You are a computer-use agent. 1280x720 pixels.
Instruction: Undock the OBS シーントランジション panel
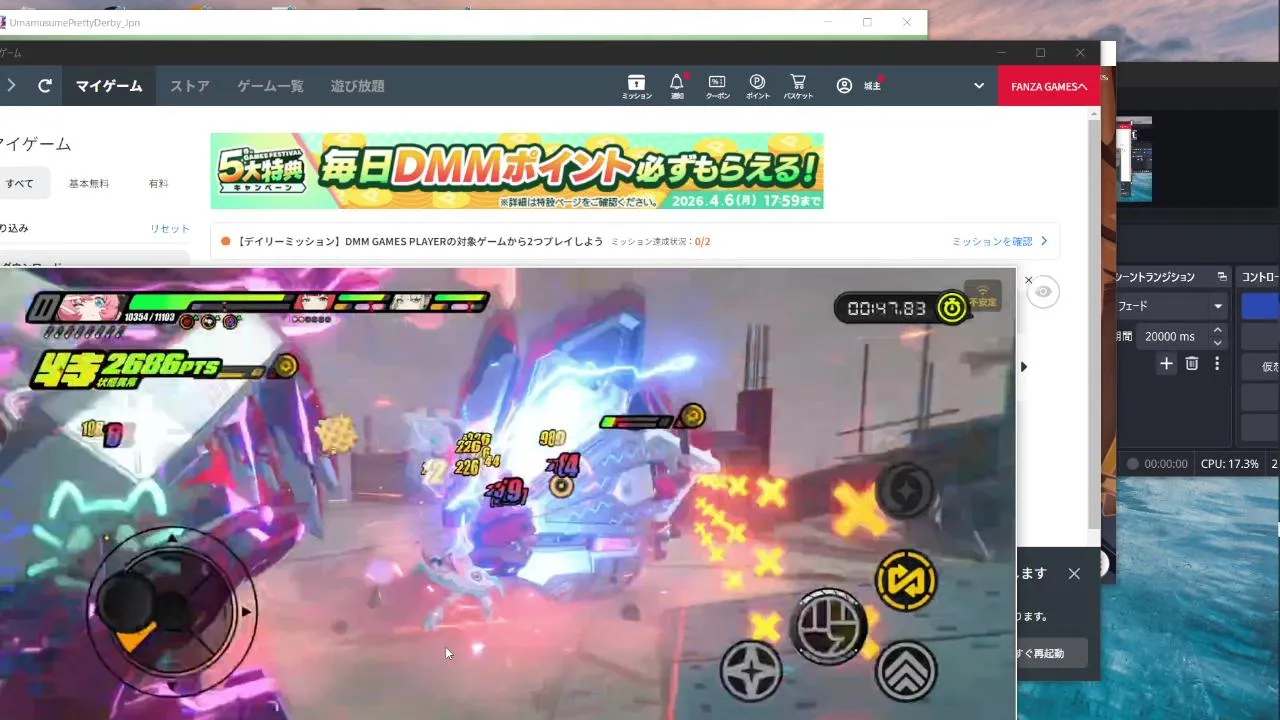click(1221, 277)
